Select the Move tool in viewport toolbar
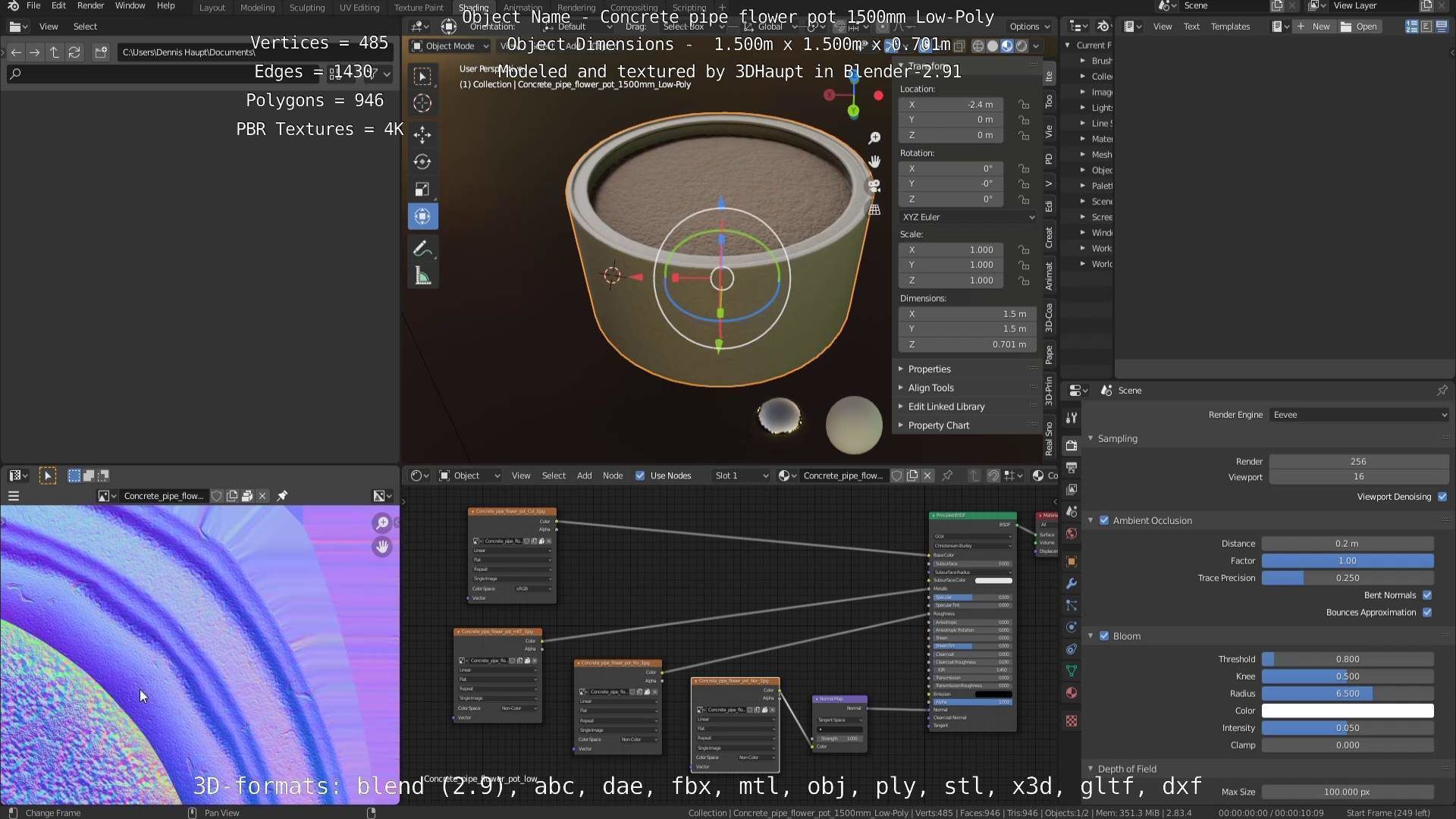 pyautogui.click(x=422, y=135)
